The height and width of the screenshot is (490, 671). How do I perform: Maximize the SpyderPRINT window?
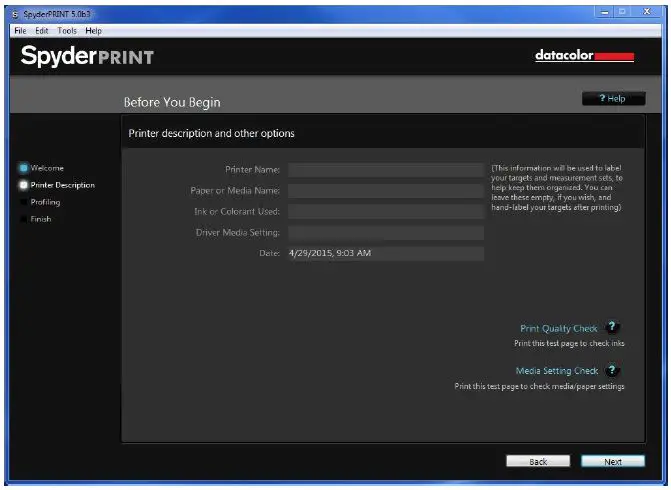[x=623, y=12]
